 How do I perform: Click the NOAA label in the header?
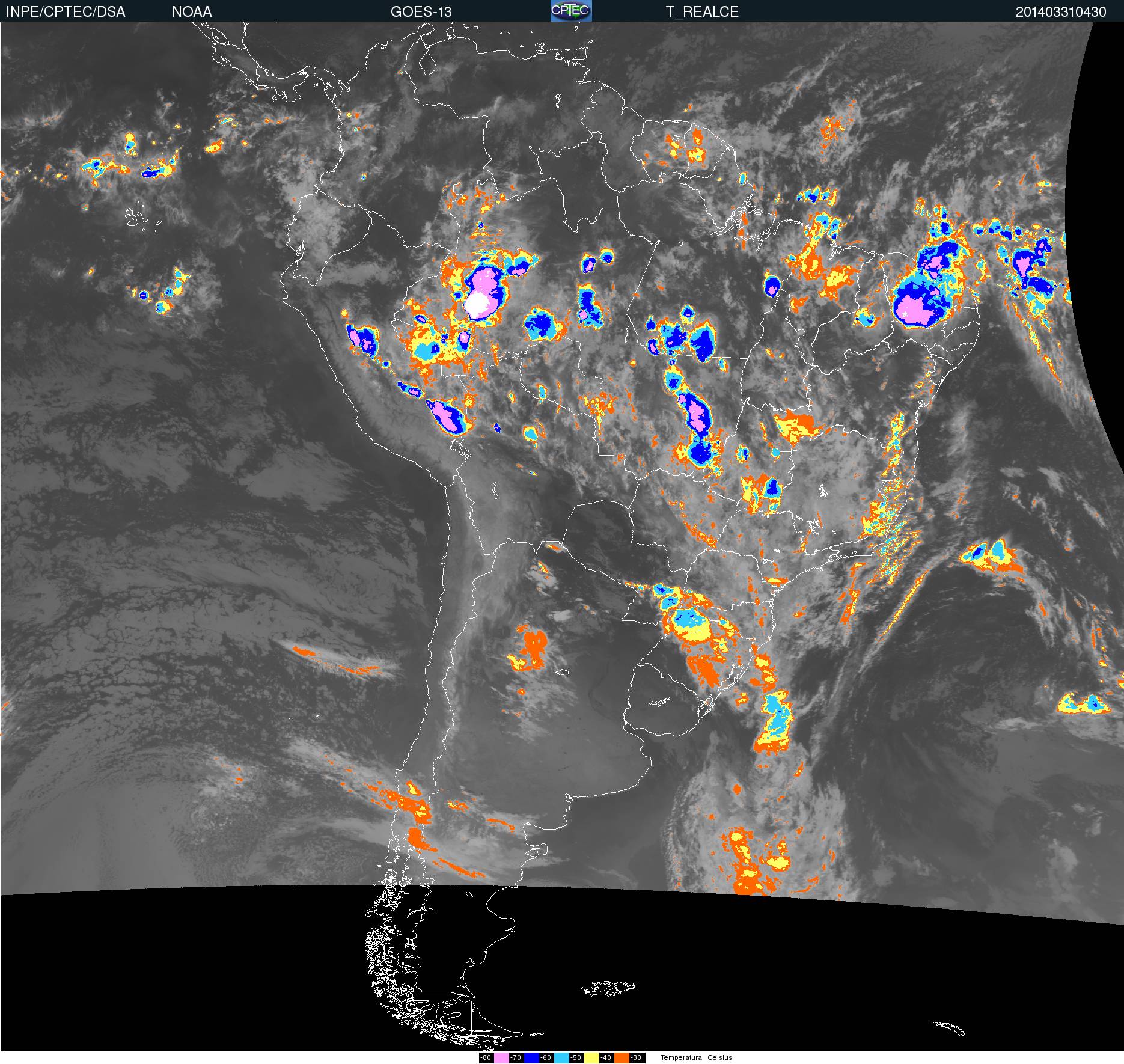192,11
